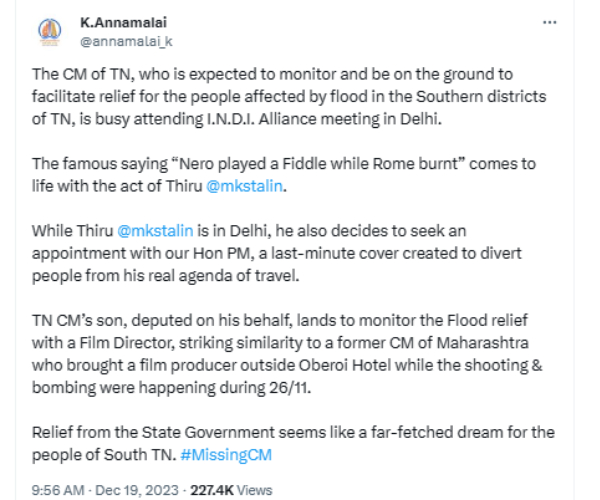Click K.Annamalai's profile avatar
Viewport: 600px width, 500px height.
pyautogui.click(x=47, y=32)
